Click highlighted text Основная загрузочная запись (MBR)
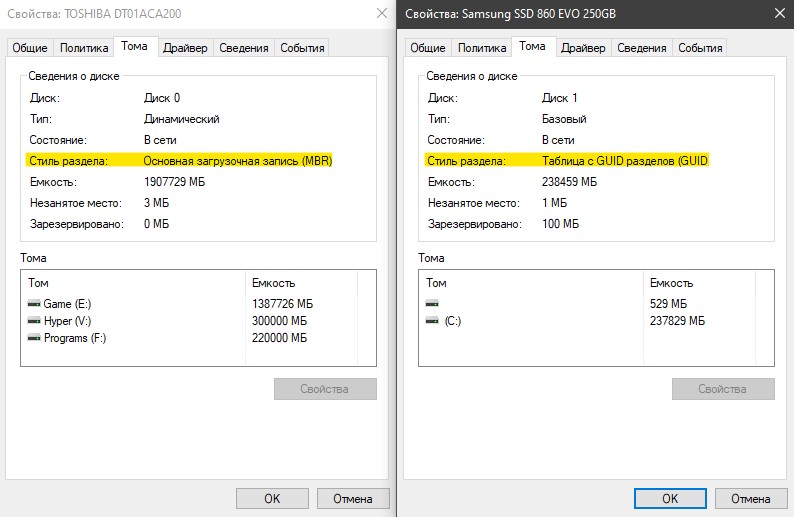 click(238, 161)
